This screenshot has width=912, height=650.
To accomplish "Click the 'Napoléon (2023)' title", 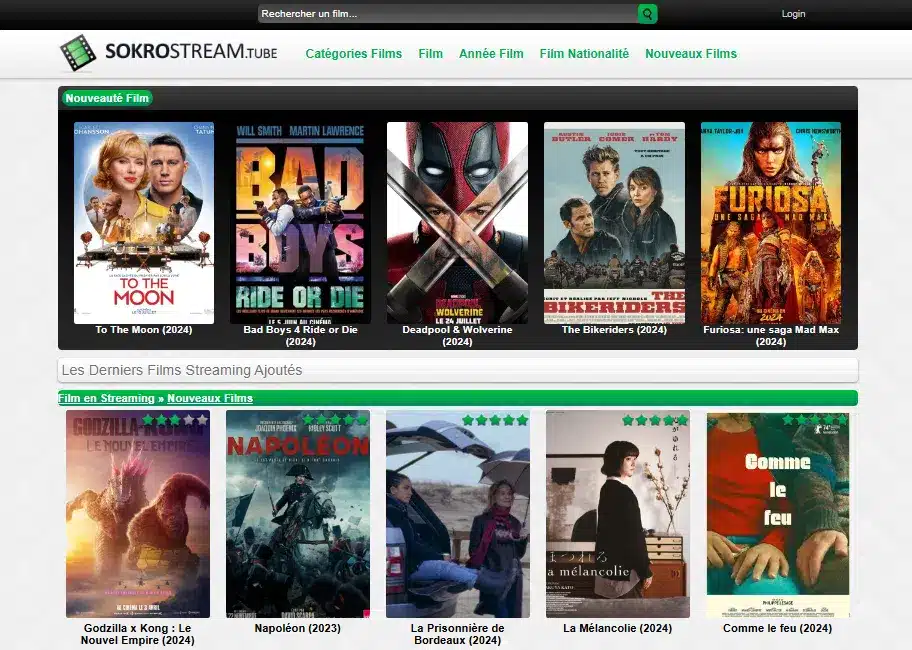I will pyautogui.click(x=298, y=628).
